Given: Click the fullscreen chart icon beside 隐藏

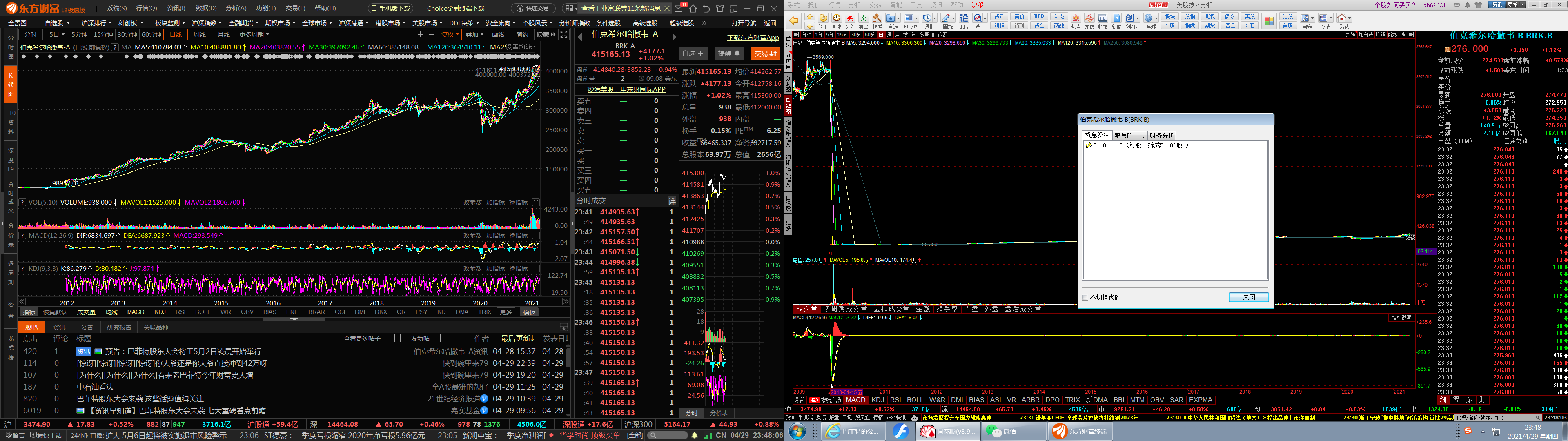Looking at the screenshot, I should click(563, 35).
